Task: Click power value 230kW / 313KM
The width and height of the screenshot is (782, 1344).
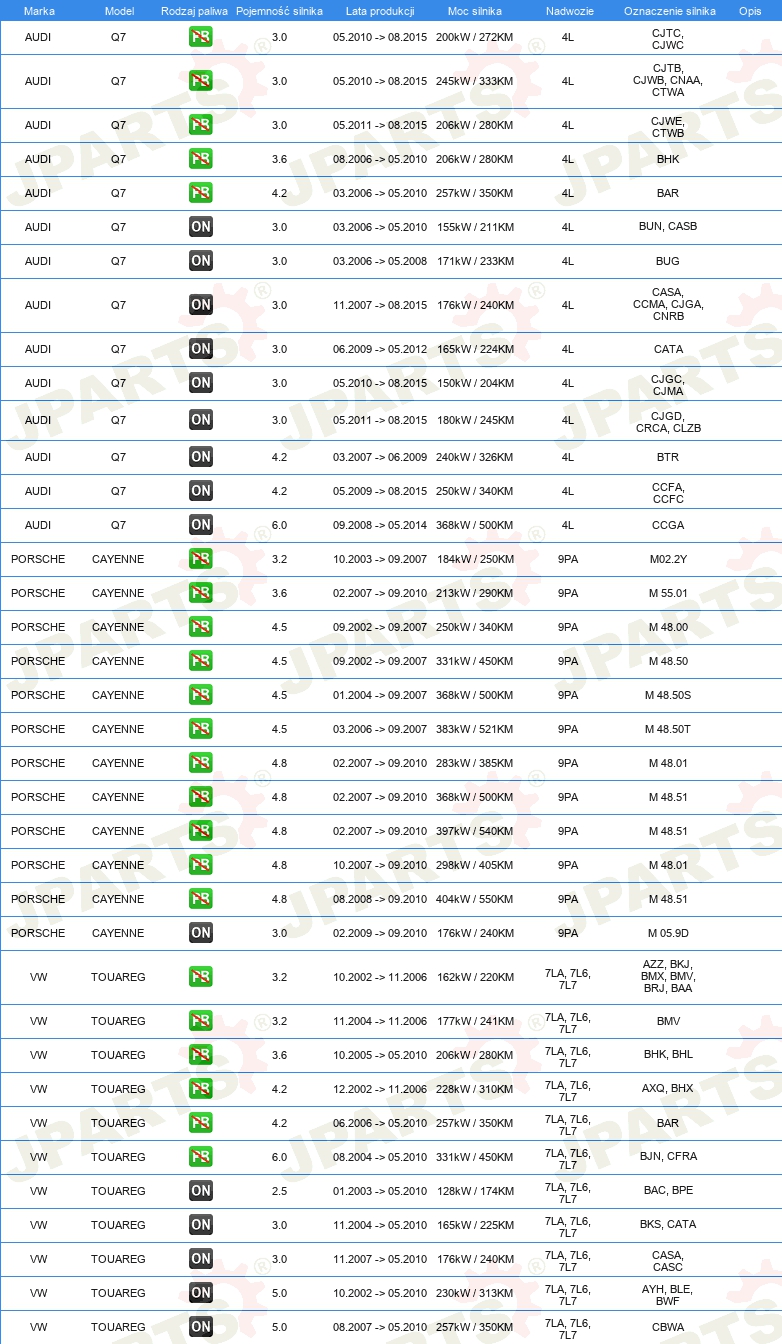Action: (475, 1293)
